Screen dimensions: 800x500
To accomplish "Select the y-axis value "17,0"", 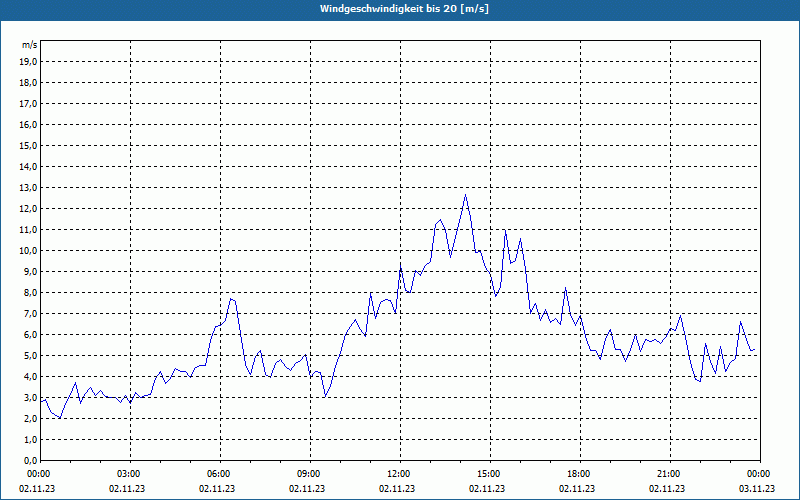I will point(29,104).
